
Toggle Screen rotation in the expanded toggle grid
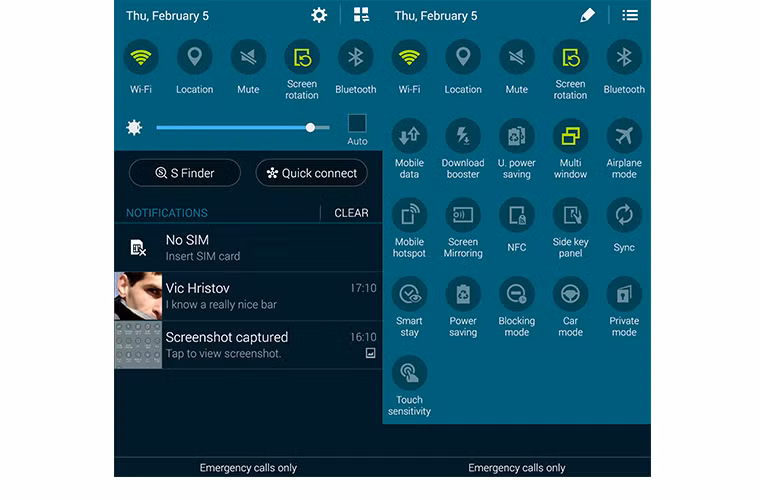[x=570, y=57]
